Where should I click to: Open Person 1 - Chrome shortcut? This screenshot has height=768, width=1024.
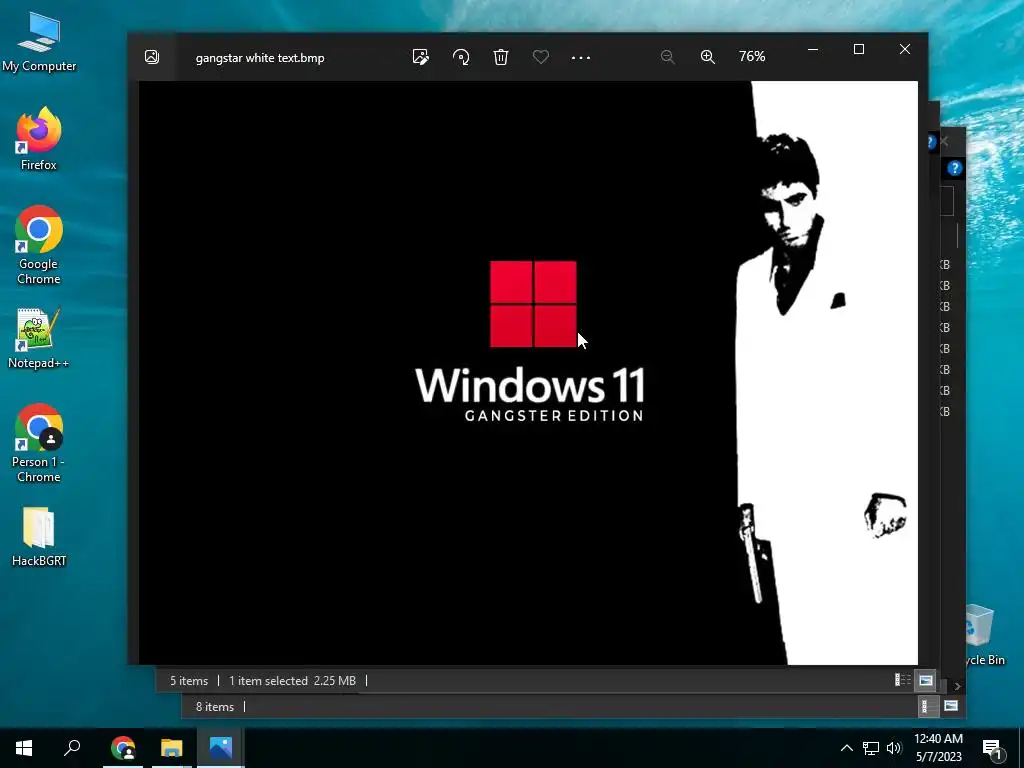click(x=39, y=443)
